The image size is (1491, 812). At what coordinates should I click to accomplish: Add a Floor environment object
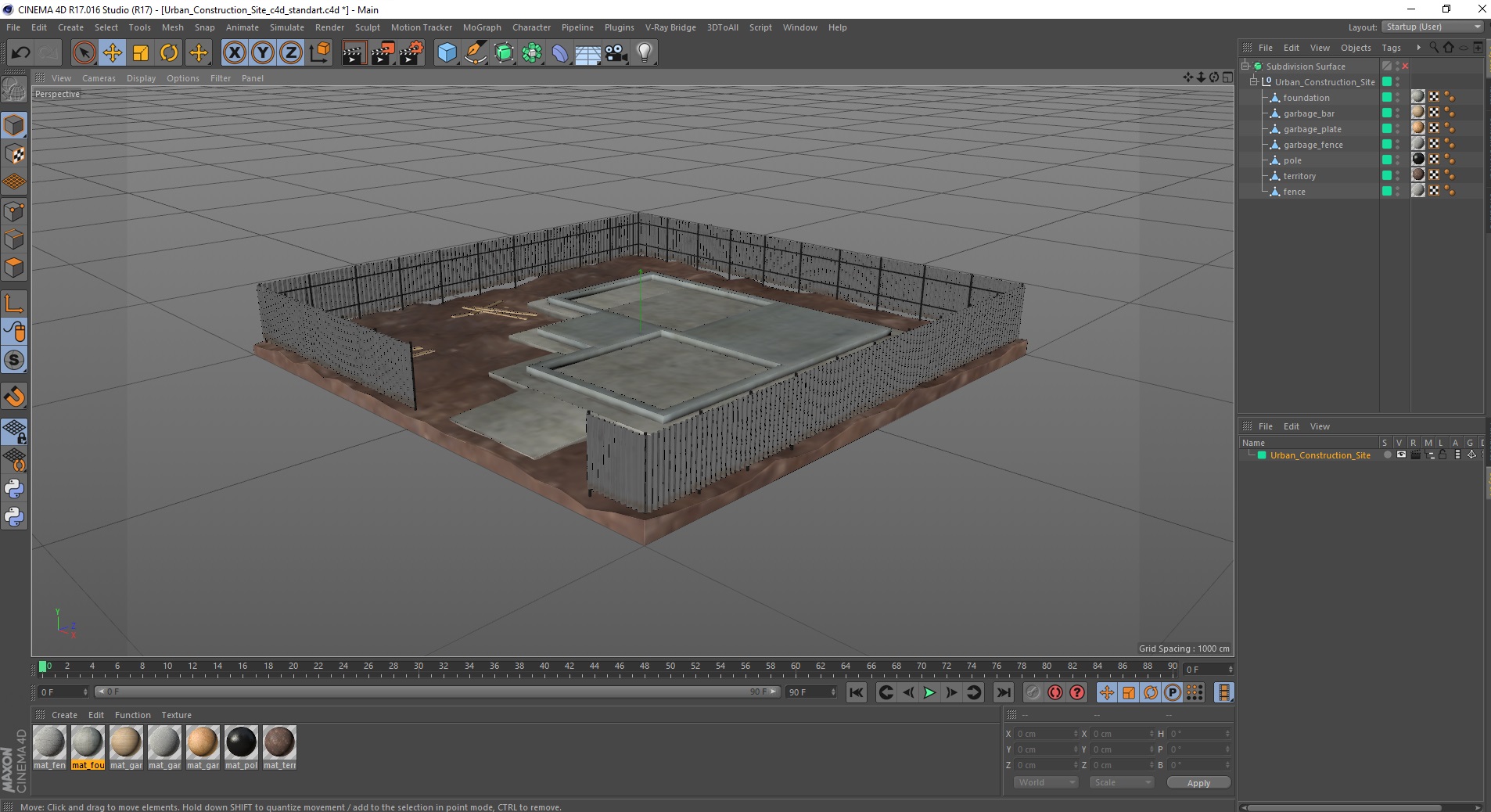588,52
